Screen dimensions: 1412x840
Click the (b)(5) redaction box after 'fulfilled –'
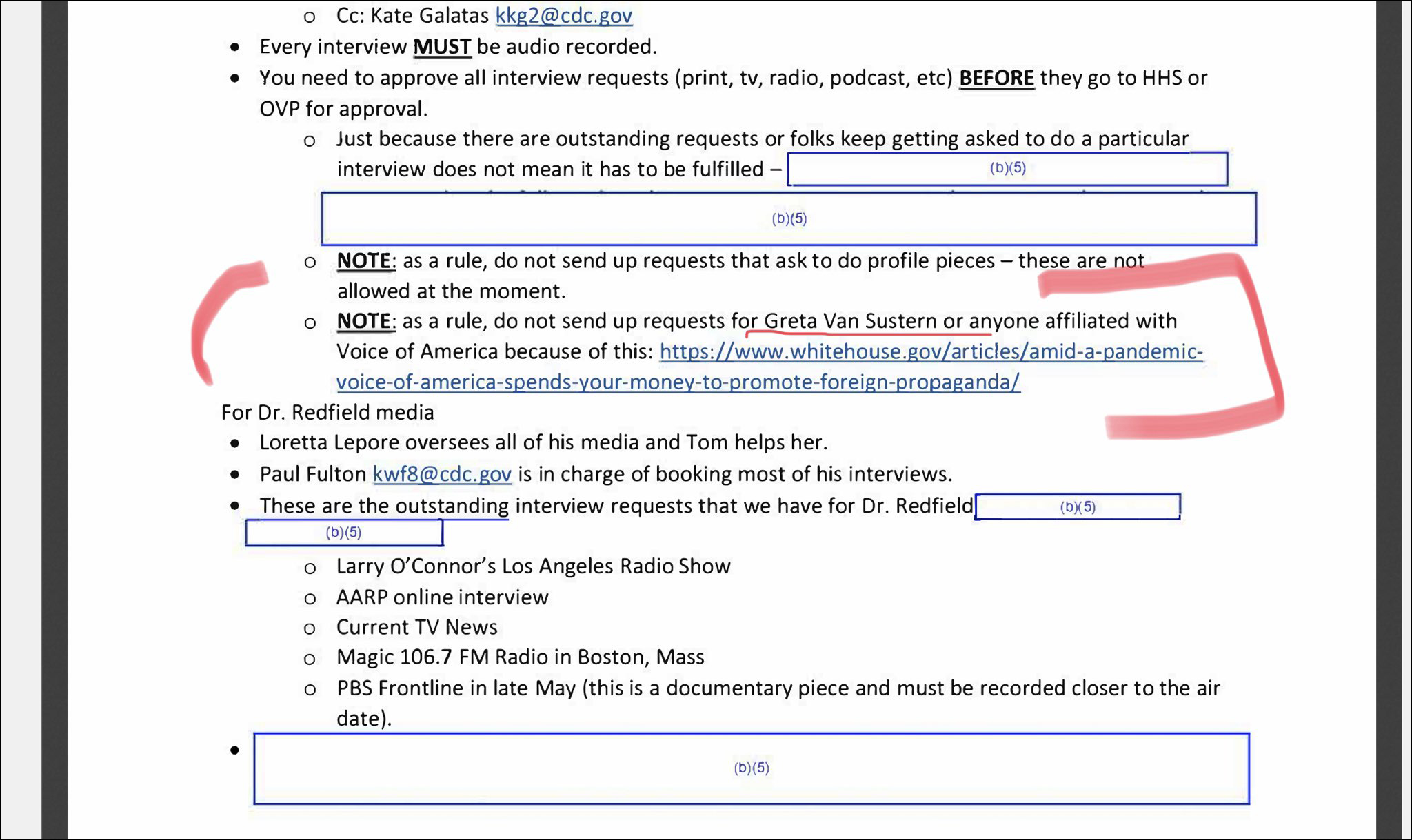click(x=1007, y=168)
